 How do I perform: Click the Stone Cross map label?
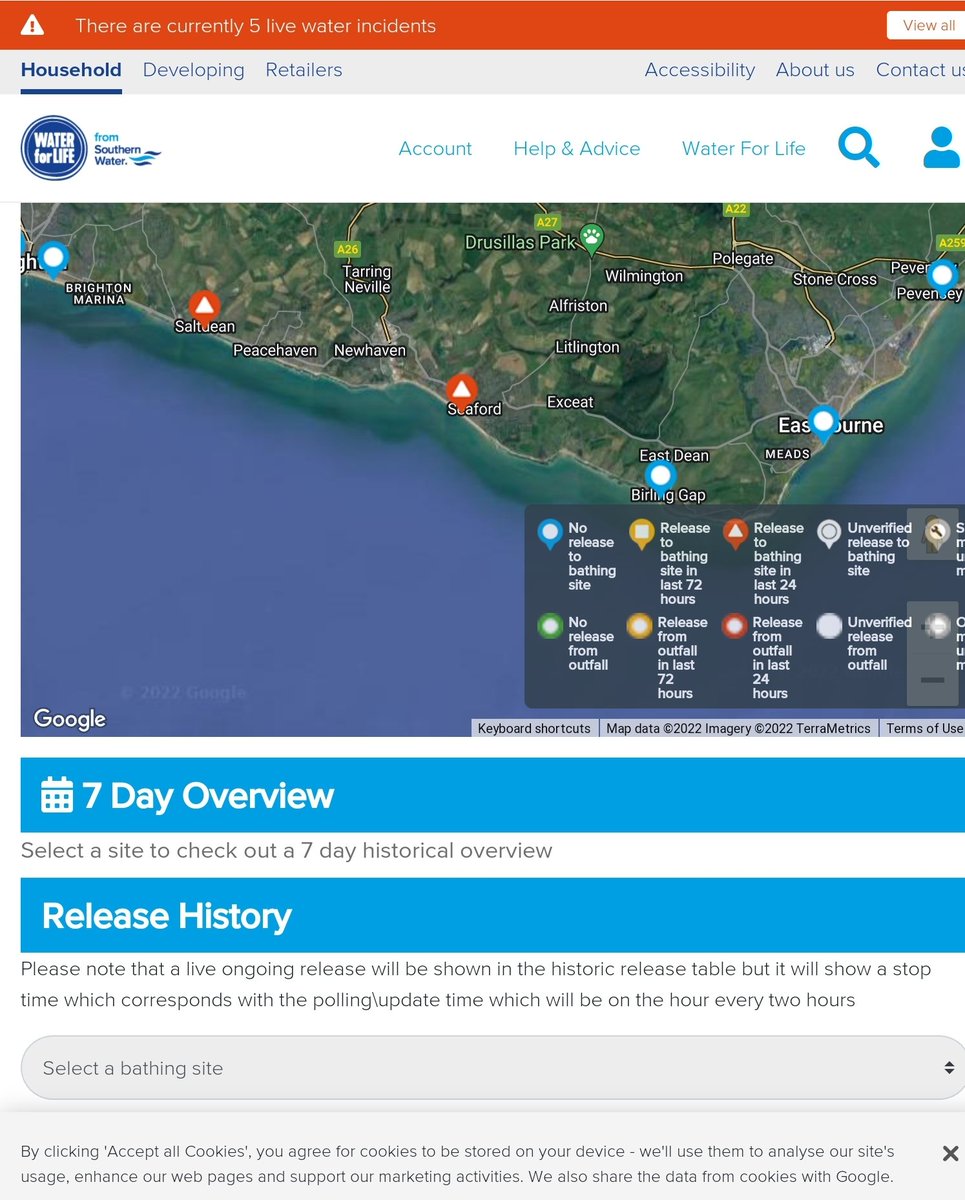pyautogui.click(x=835, y=279)
